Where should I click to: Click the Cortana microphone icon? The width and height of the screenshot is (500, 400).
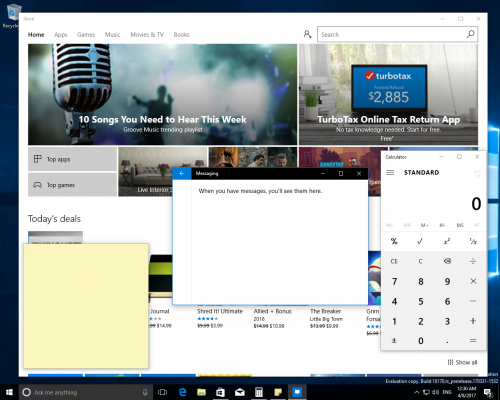145,392
